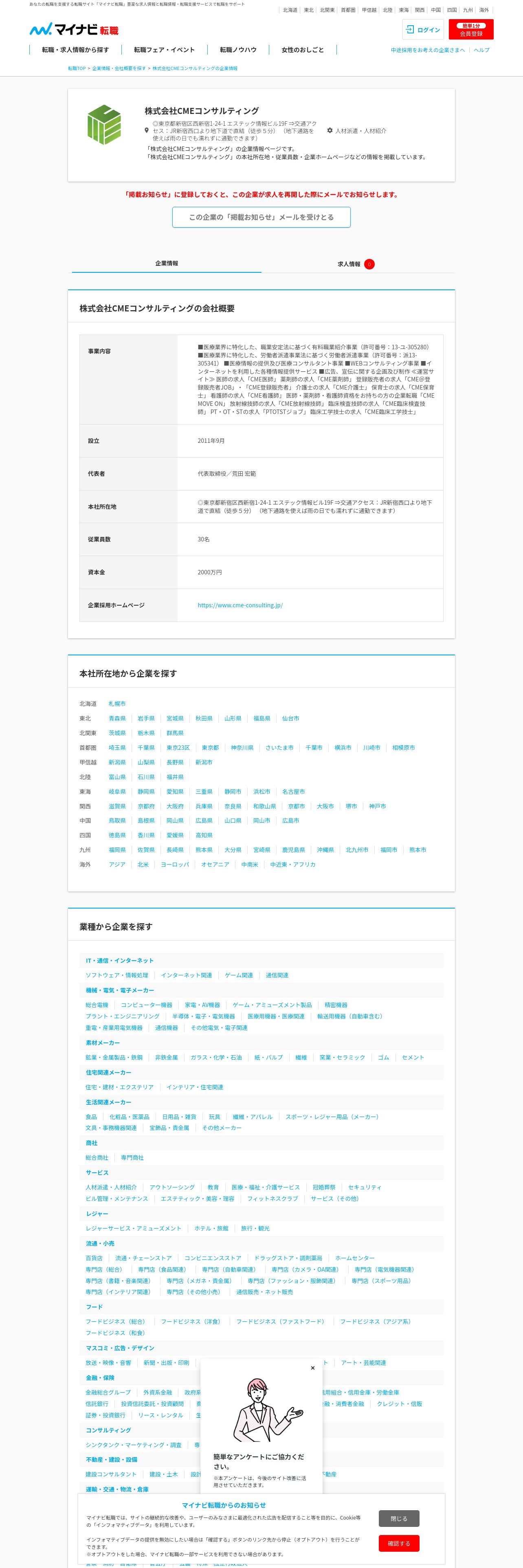Viewport: 523px width, 1568px height.
Task: Open the 女性のおしごと menu
Action: [303, 50]
